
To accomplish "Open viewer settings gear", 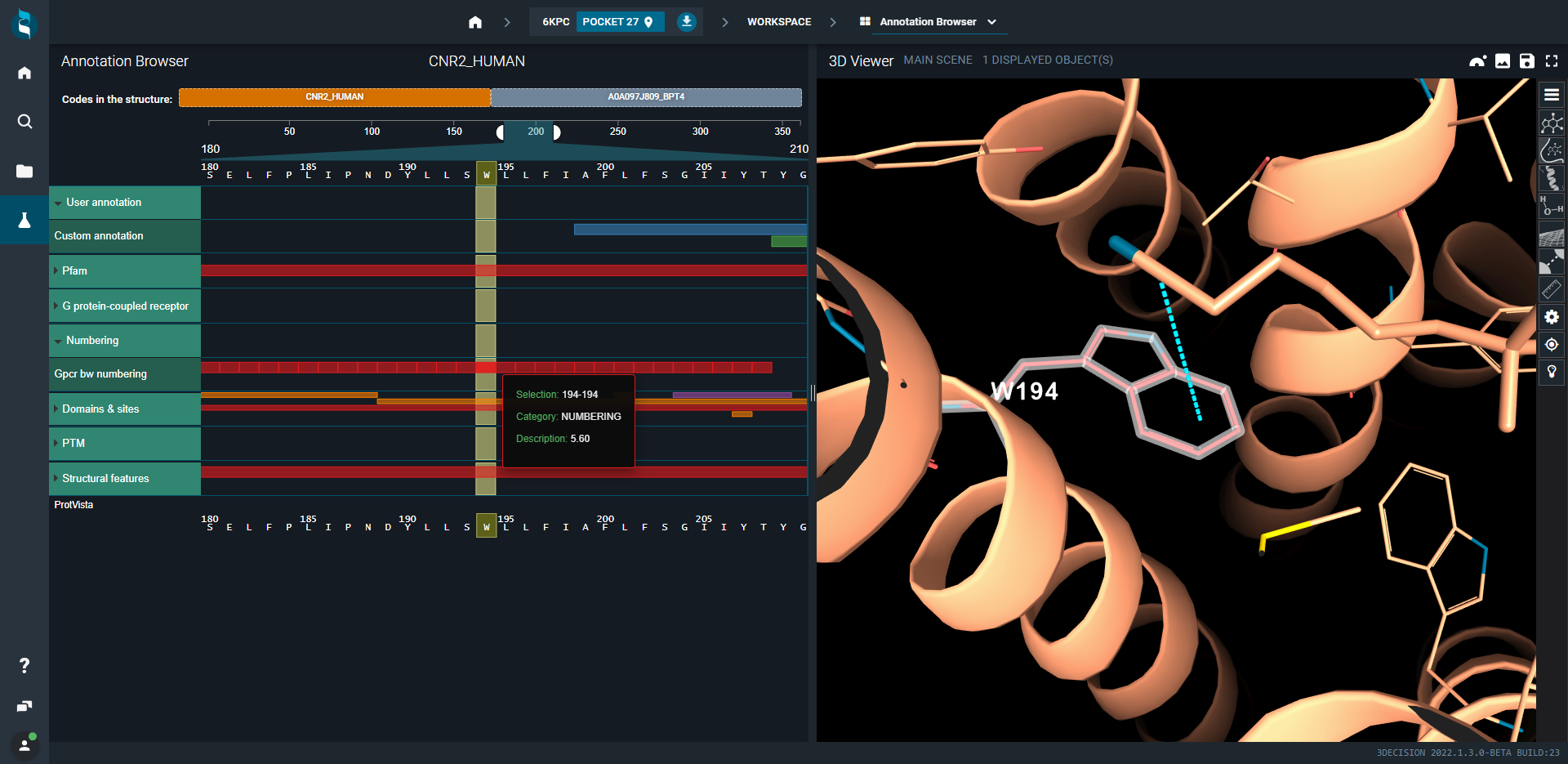I will [1552, 317].
